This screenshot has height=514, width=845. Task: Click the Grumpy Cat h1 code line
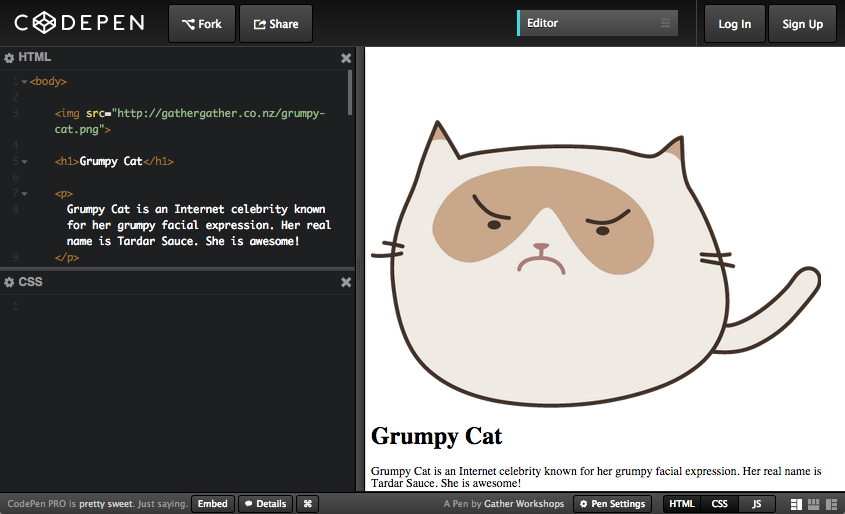pos(114,161)
